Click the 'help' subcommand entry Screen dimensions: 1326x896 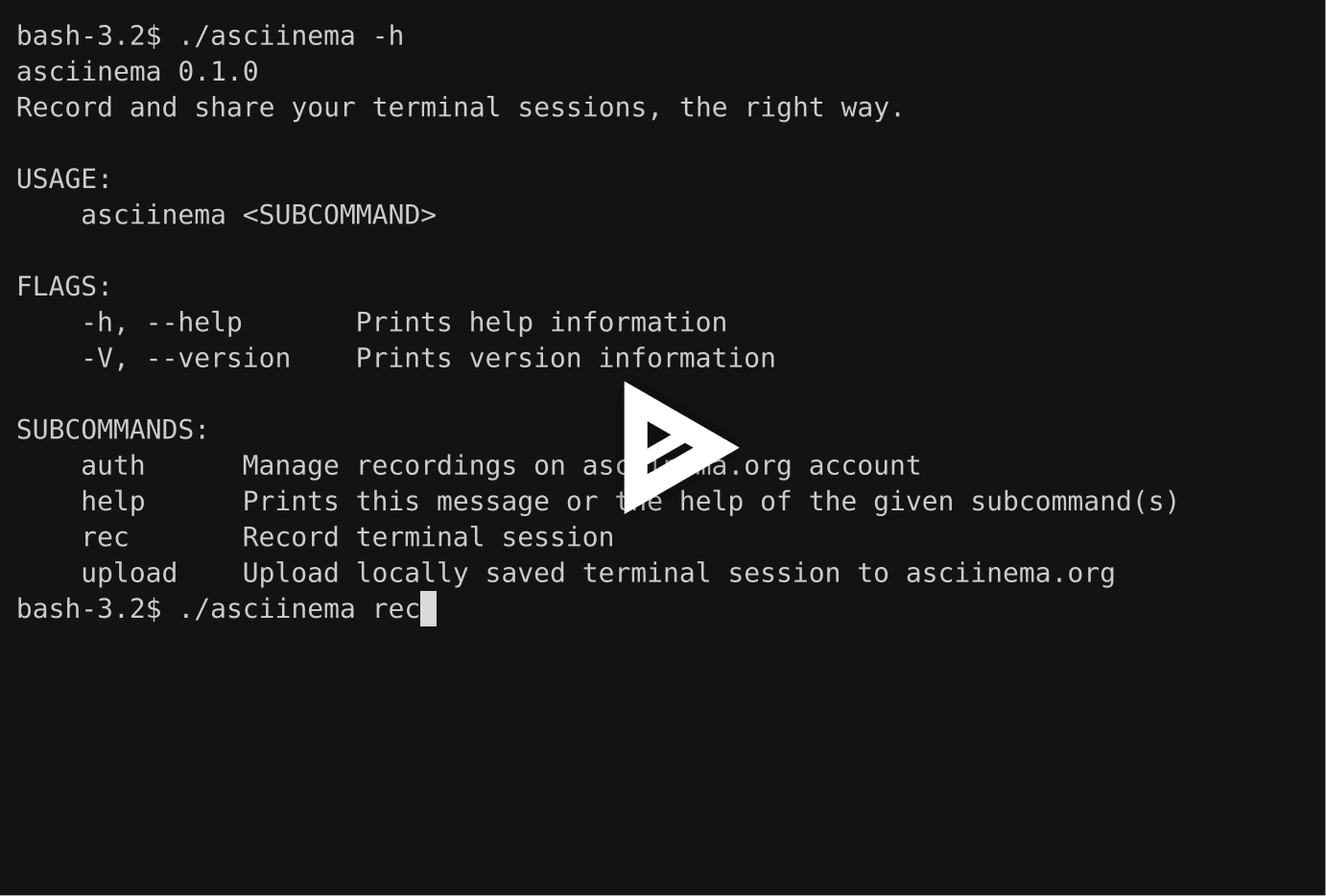point(113,501)
